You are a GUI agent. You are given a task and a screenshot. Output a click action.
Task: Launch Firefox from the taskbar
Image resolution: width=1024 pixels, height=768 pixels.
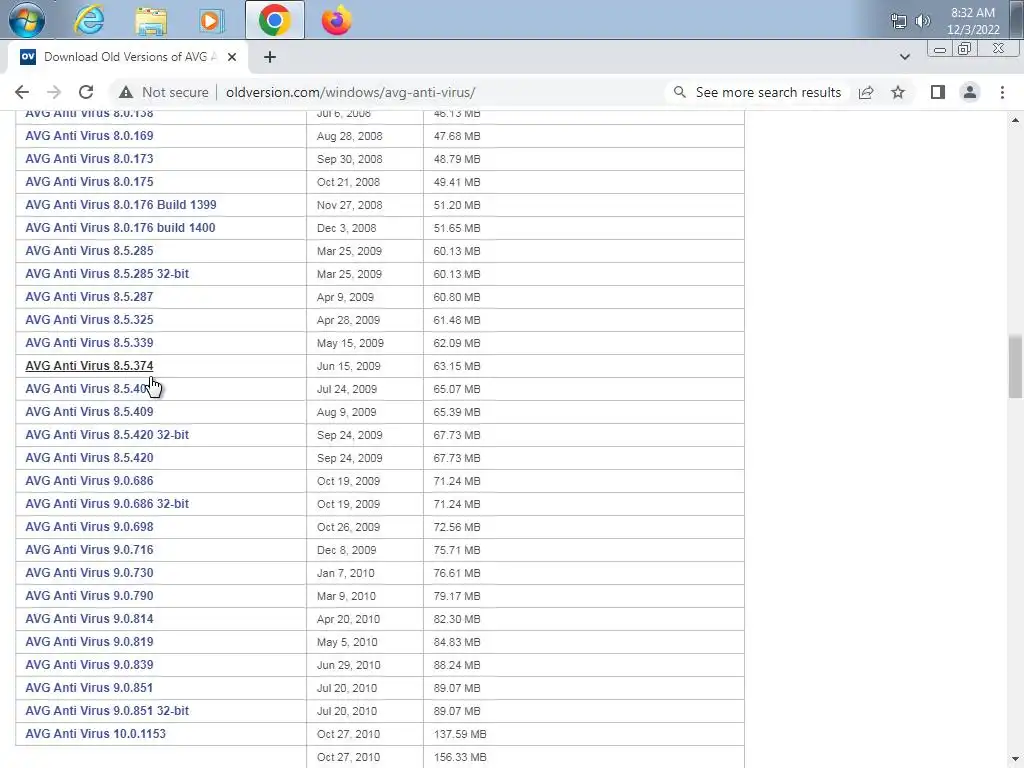(336, 20)
